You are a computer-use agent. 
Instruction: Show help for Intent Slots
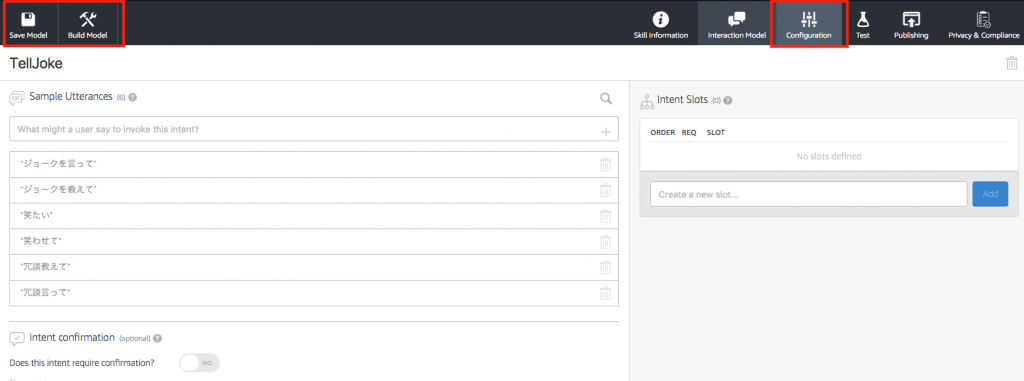pos(728,101)
